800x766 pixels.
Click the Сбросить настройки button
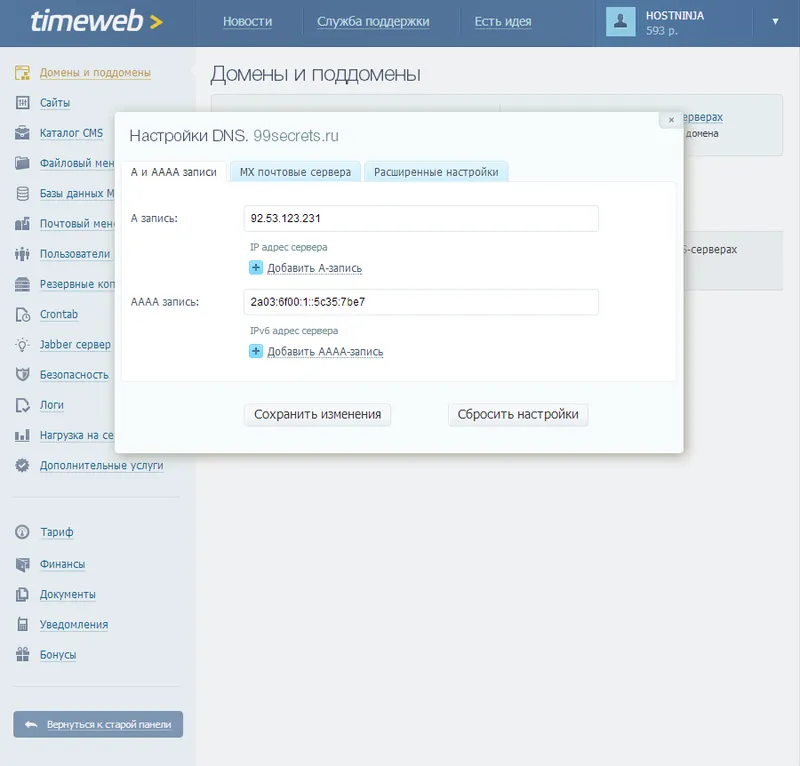518,414
